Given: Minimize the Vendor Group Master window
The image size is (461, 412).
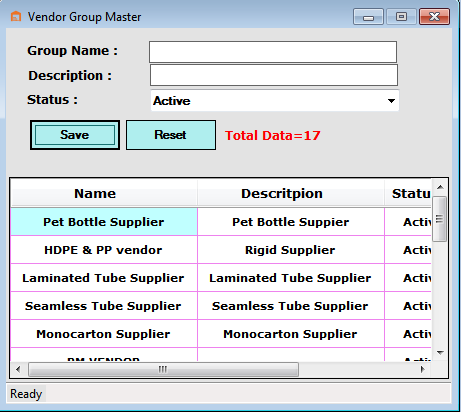Looking at the screenshot, I should pyautogui.click(x=368, y=17).
